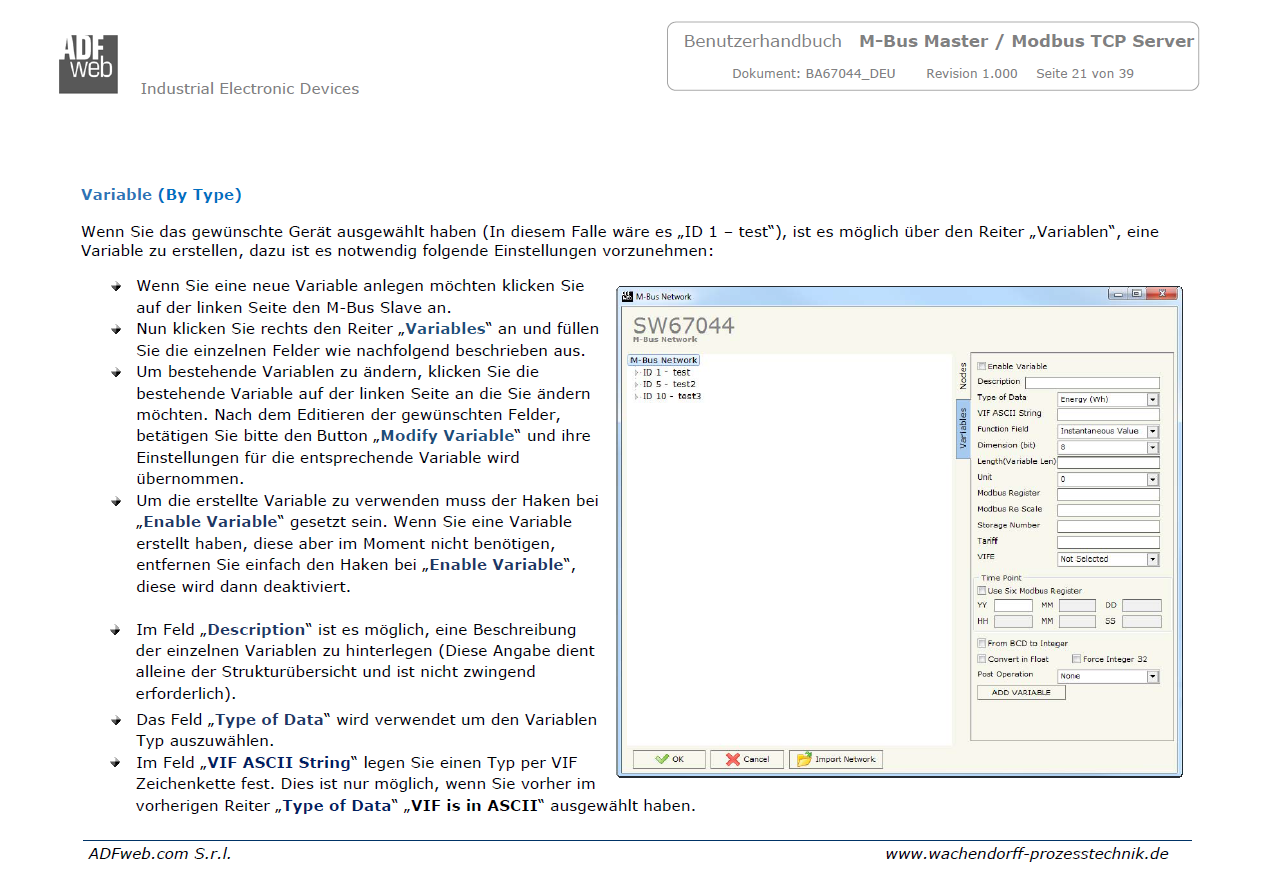Image resolution: width=1267 pixels, height=873 pixels.
Task: Click the MM field next to HH
Action: (x=1078, y=622)
